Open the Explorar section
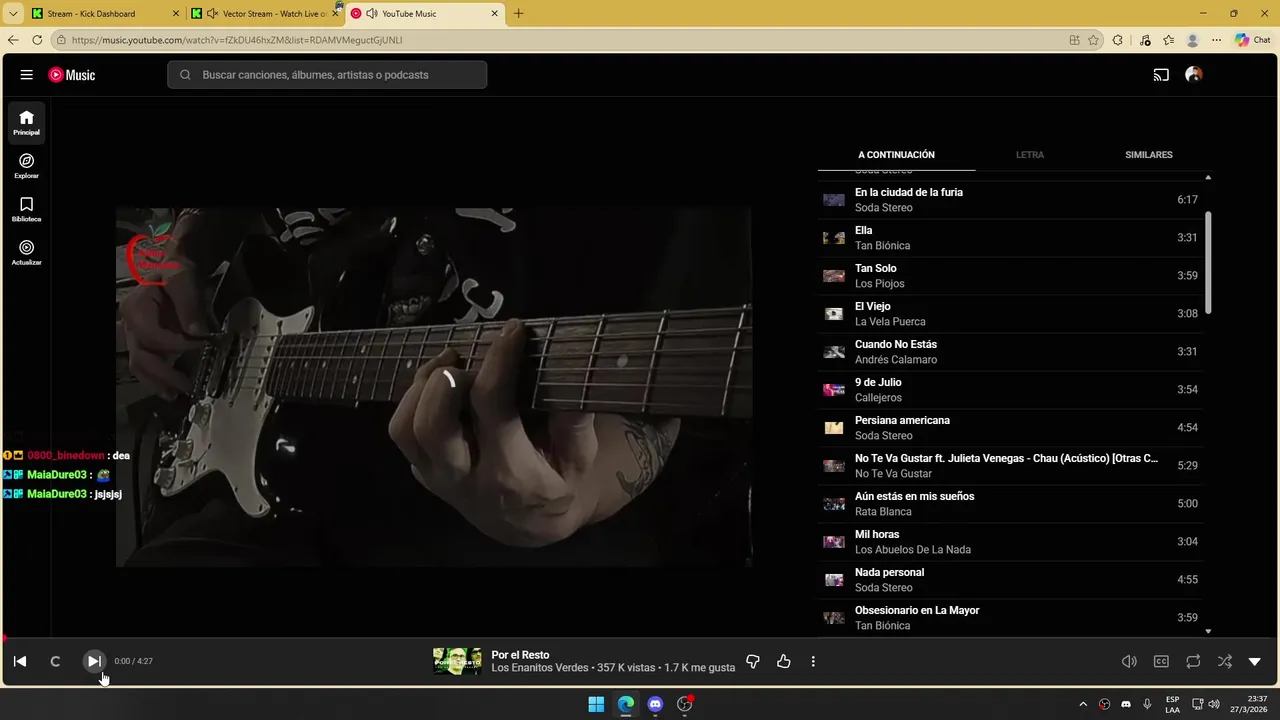This screenshot has width=1280, height=720. coord(27,166)
